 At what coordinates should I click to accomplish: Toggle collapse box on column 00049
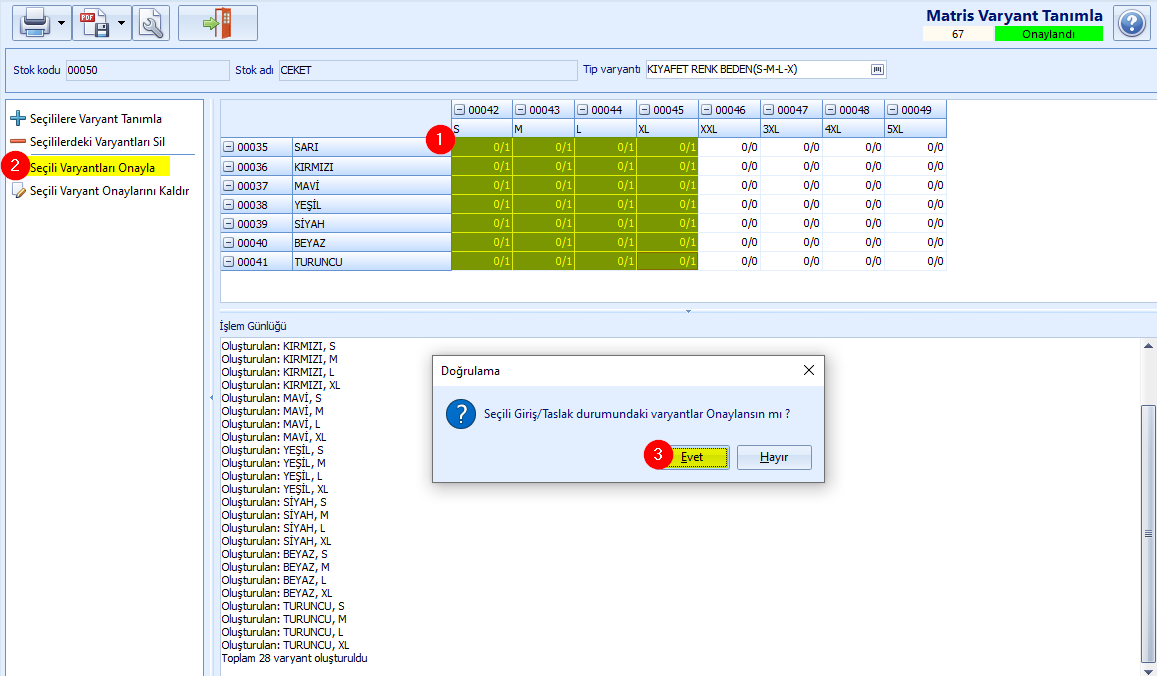point(893,110)
